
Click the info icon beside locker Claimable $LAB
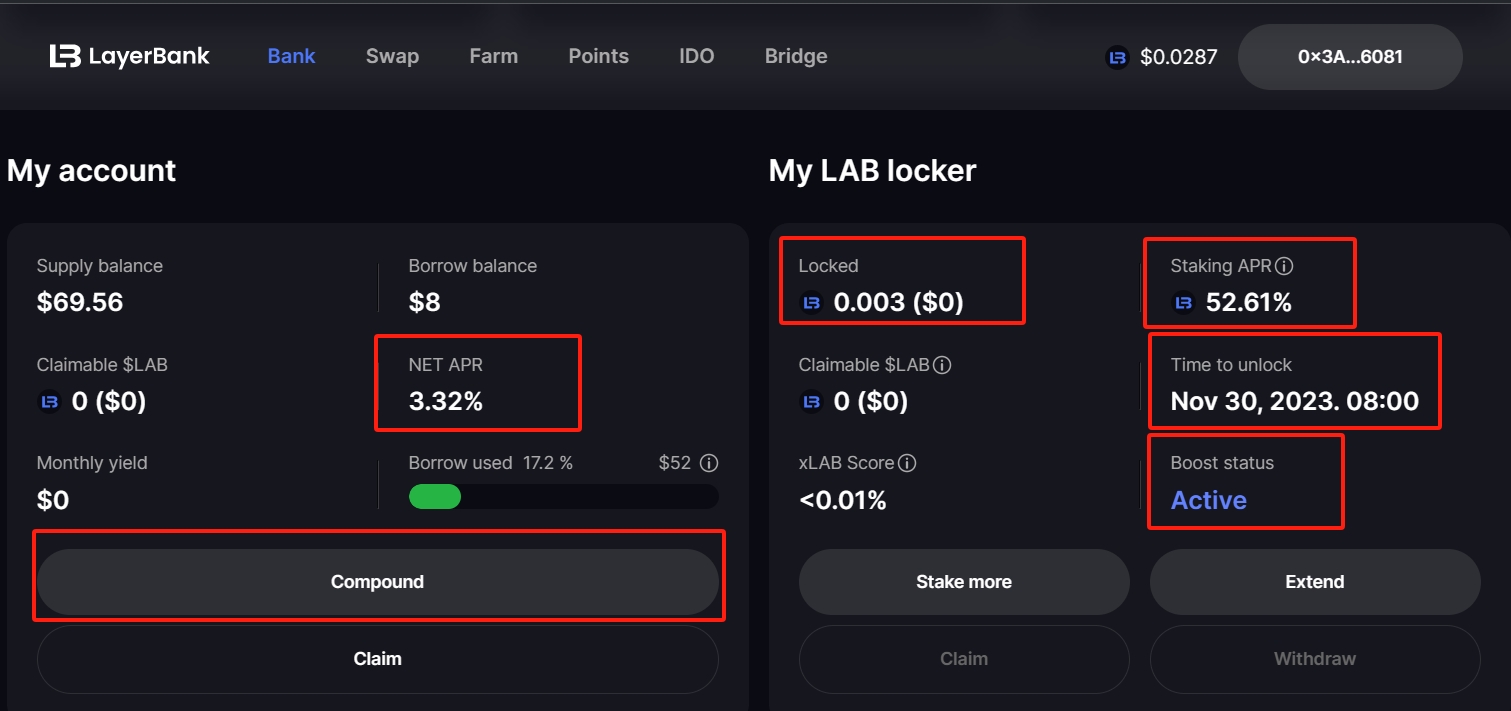tap(942, 365)
